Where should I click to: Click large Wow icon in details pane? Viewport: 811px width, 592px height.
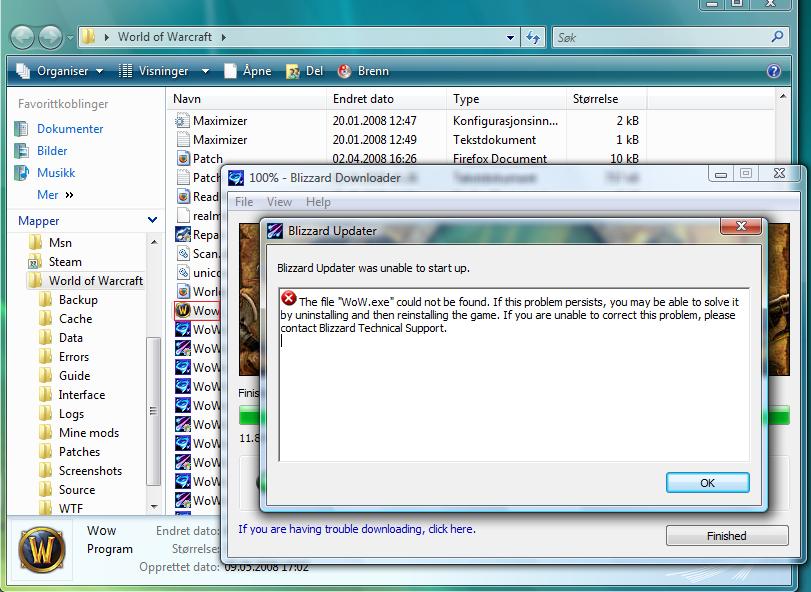click(x=42, y=550)
